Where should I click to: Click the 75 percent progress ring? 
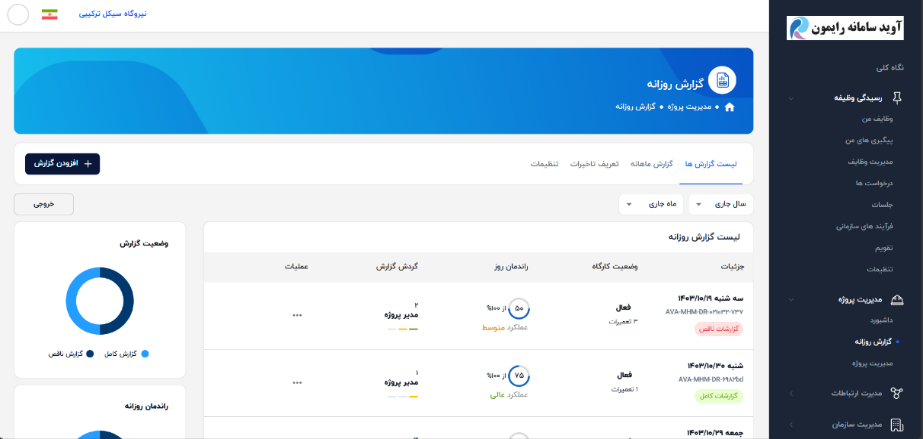519,377
